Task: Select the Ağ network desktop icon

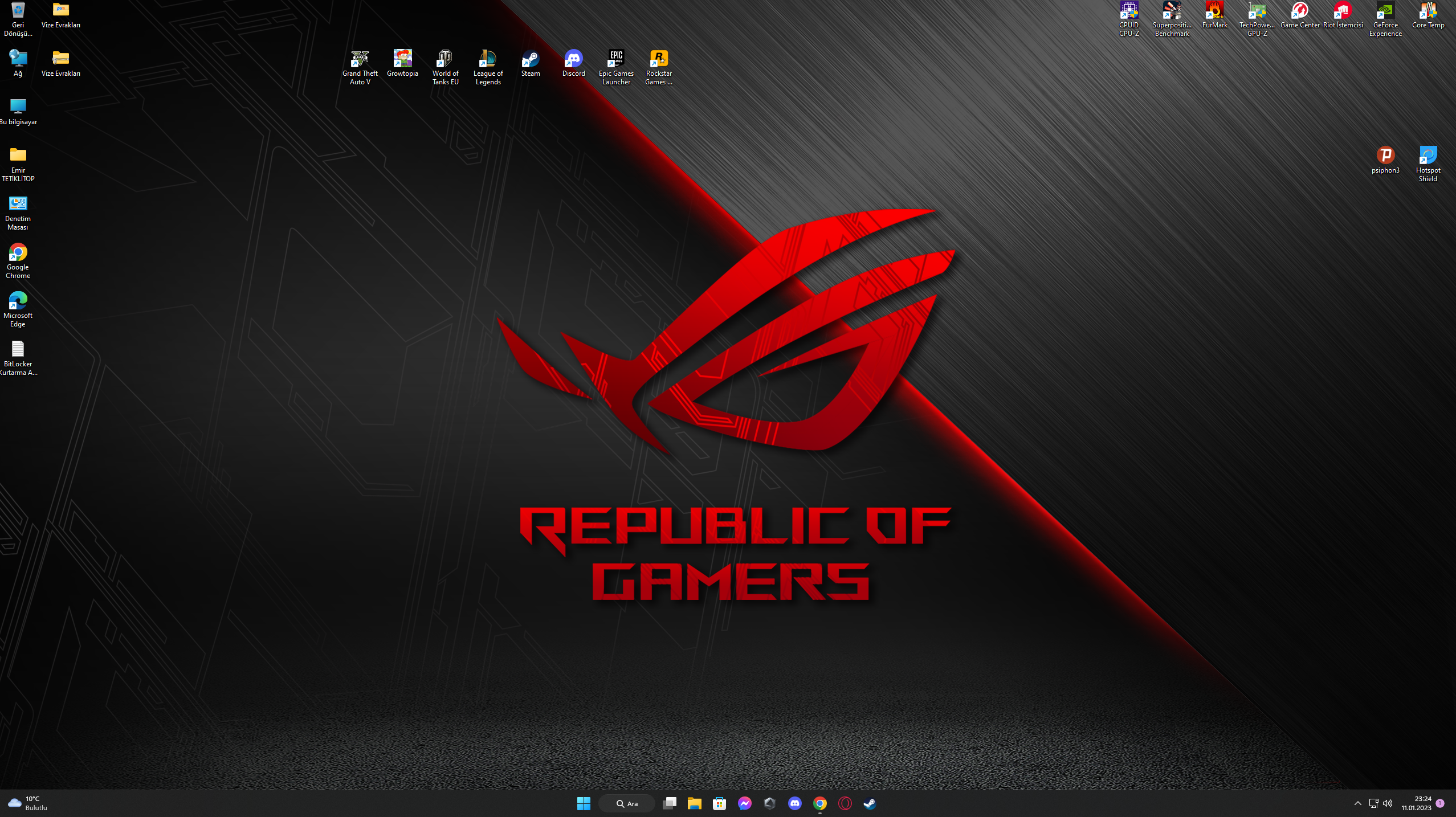Action: tap(18, 63)
